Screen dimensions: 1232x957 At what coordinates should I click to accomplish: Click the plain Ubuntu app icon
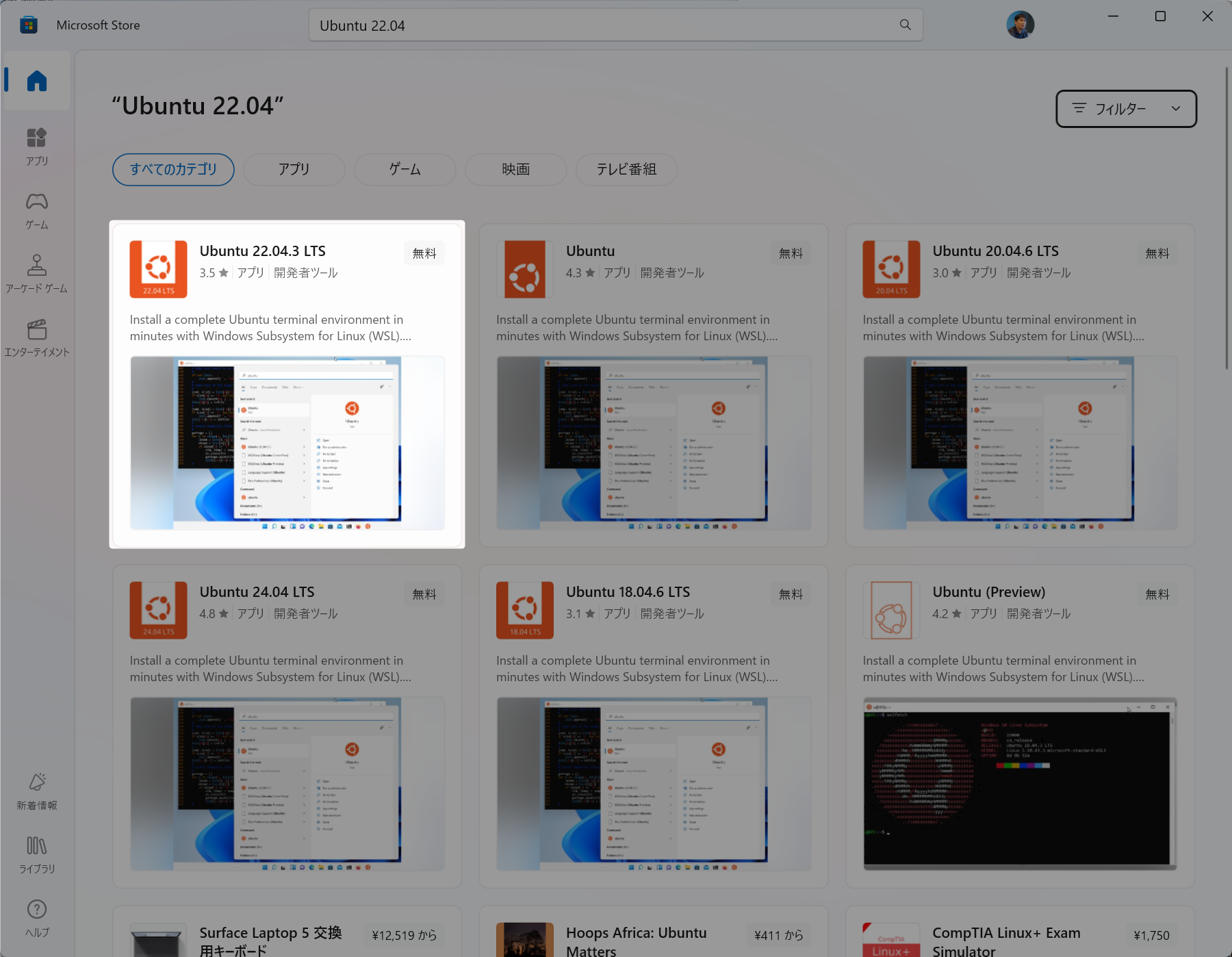coord(525,269)
